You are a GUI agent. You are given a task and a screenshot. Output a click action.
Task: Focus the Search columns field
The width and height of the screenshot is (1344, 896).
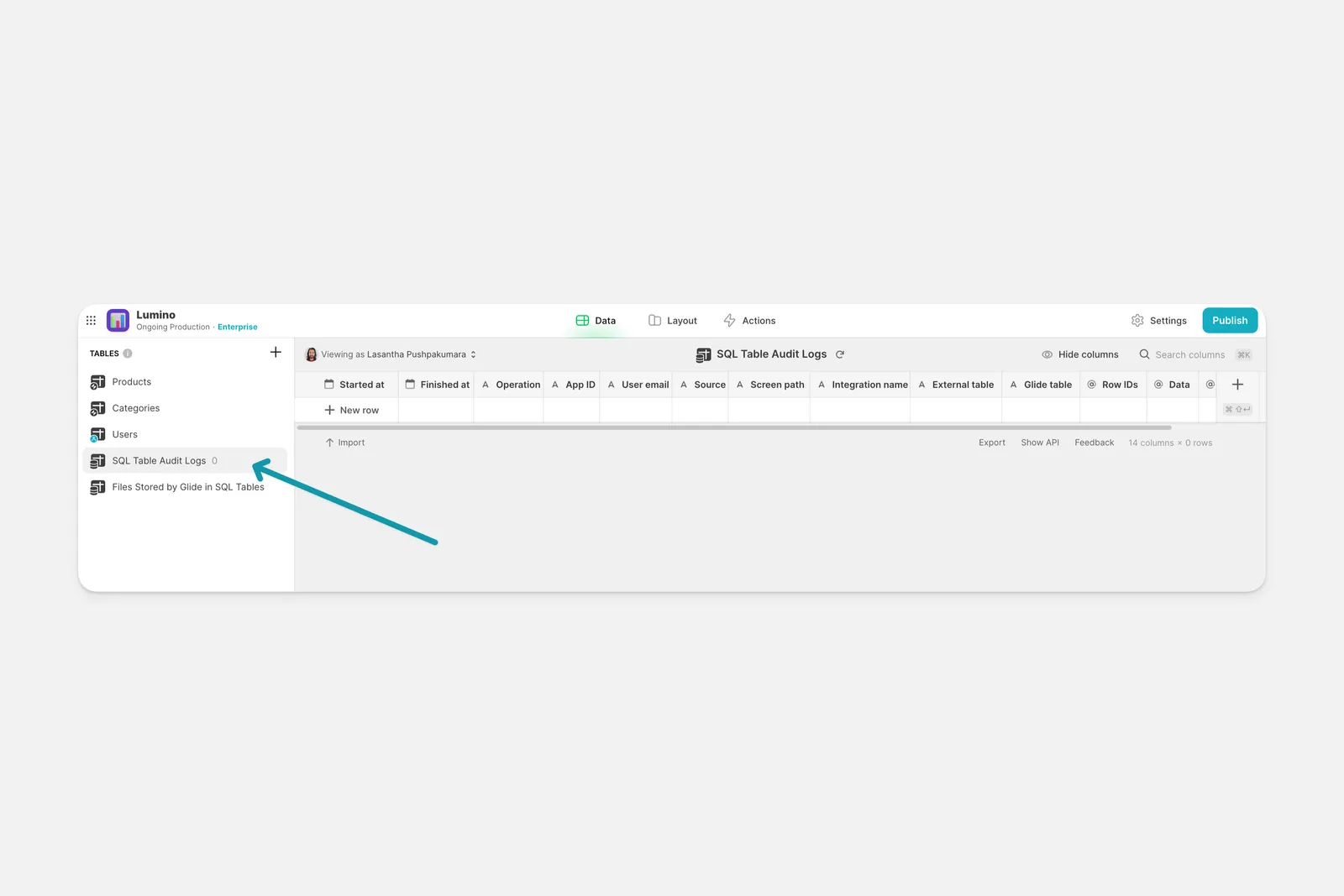[x=1196, y=355]
